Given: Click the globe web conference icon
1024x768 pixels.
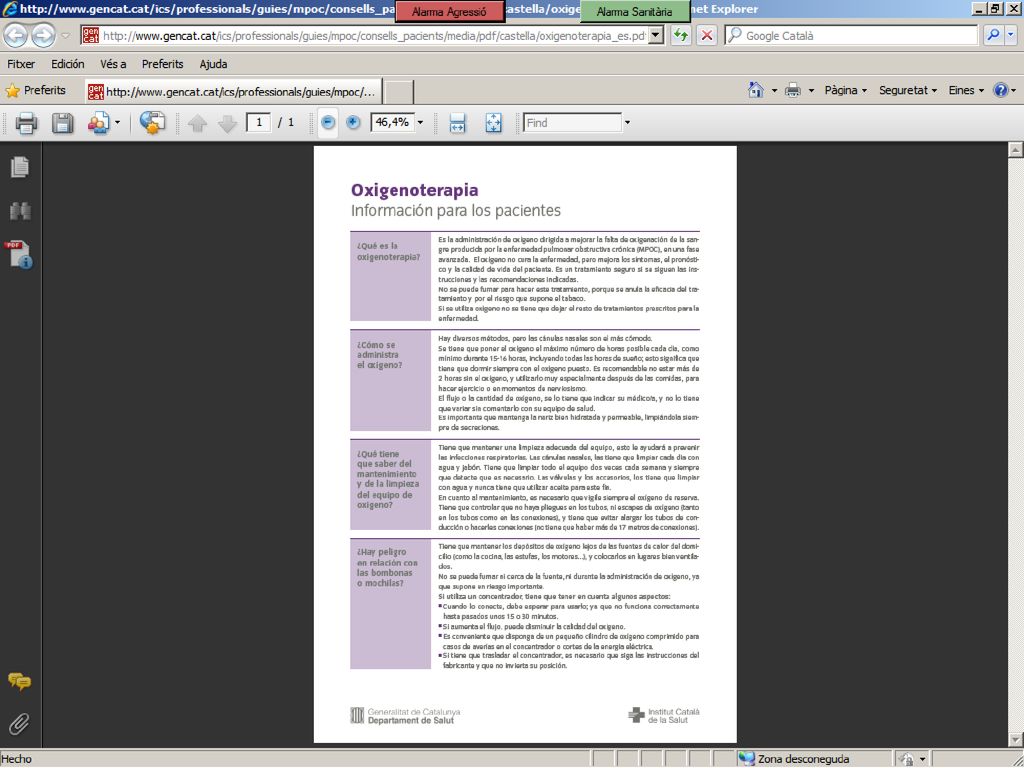Looking at the screenshot, I should pos(152,123).
